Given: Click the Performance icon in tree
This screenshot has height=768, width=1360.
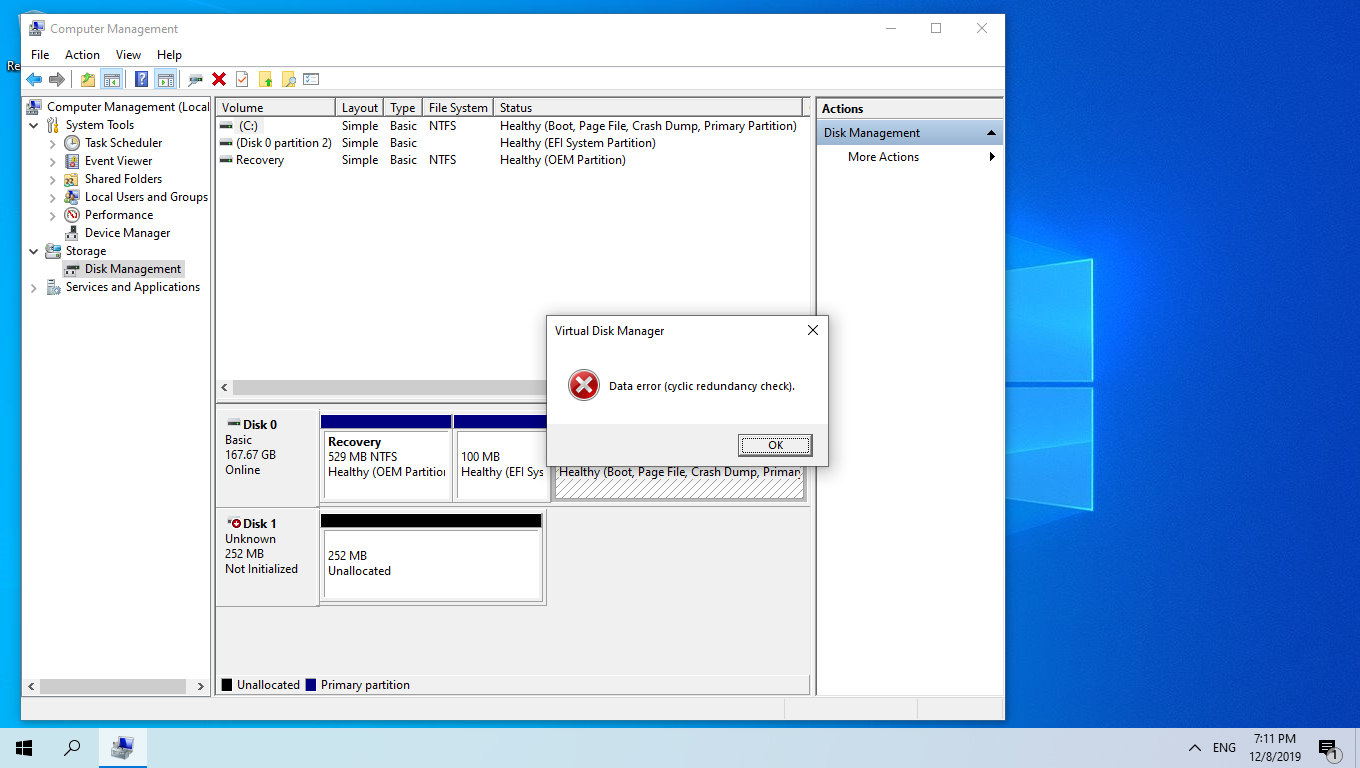Looking at the screenshot, I should (72, 215).
